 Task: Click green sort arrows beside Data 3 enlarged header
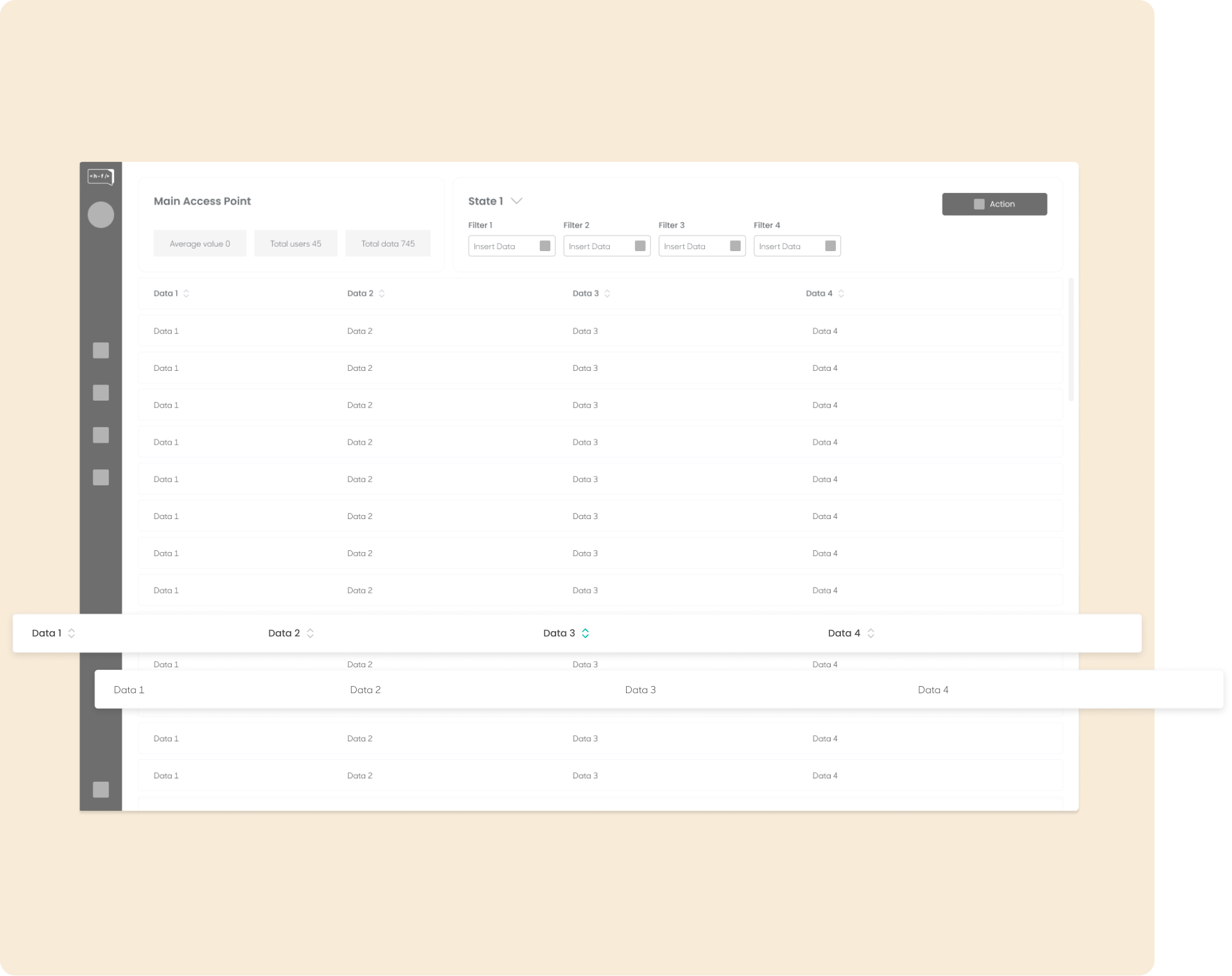(586, 634)
